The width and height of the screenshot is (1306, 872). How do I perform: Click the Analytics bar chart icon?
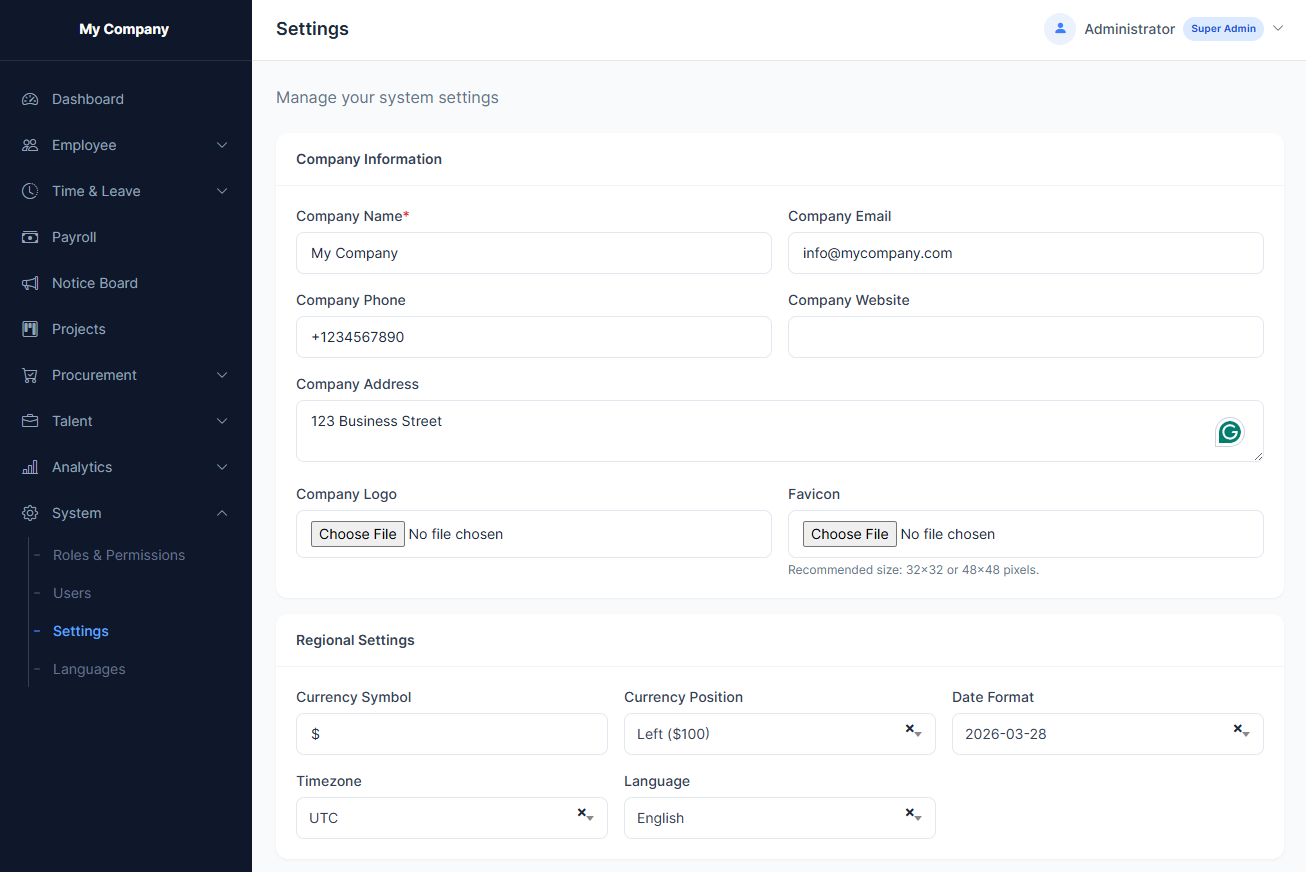[x=30, y=467]
